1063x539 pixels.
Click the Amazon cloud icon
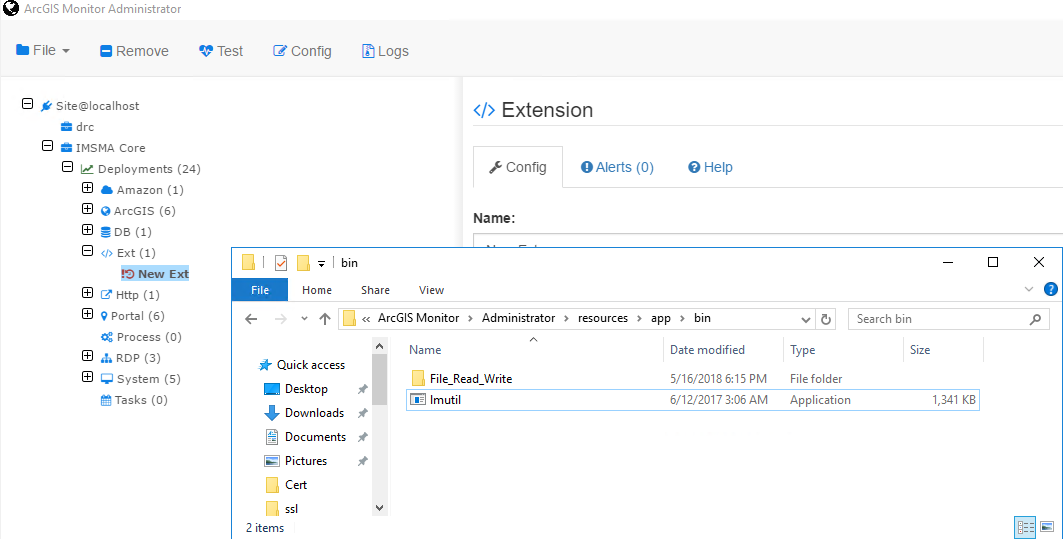pyautogui.click(x=106, y=190)
